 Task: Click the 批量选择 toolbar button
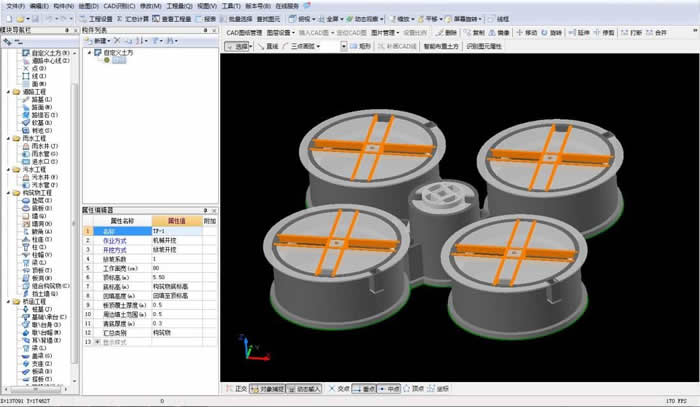pos(236,19)
